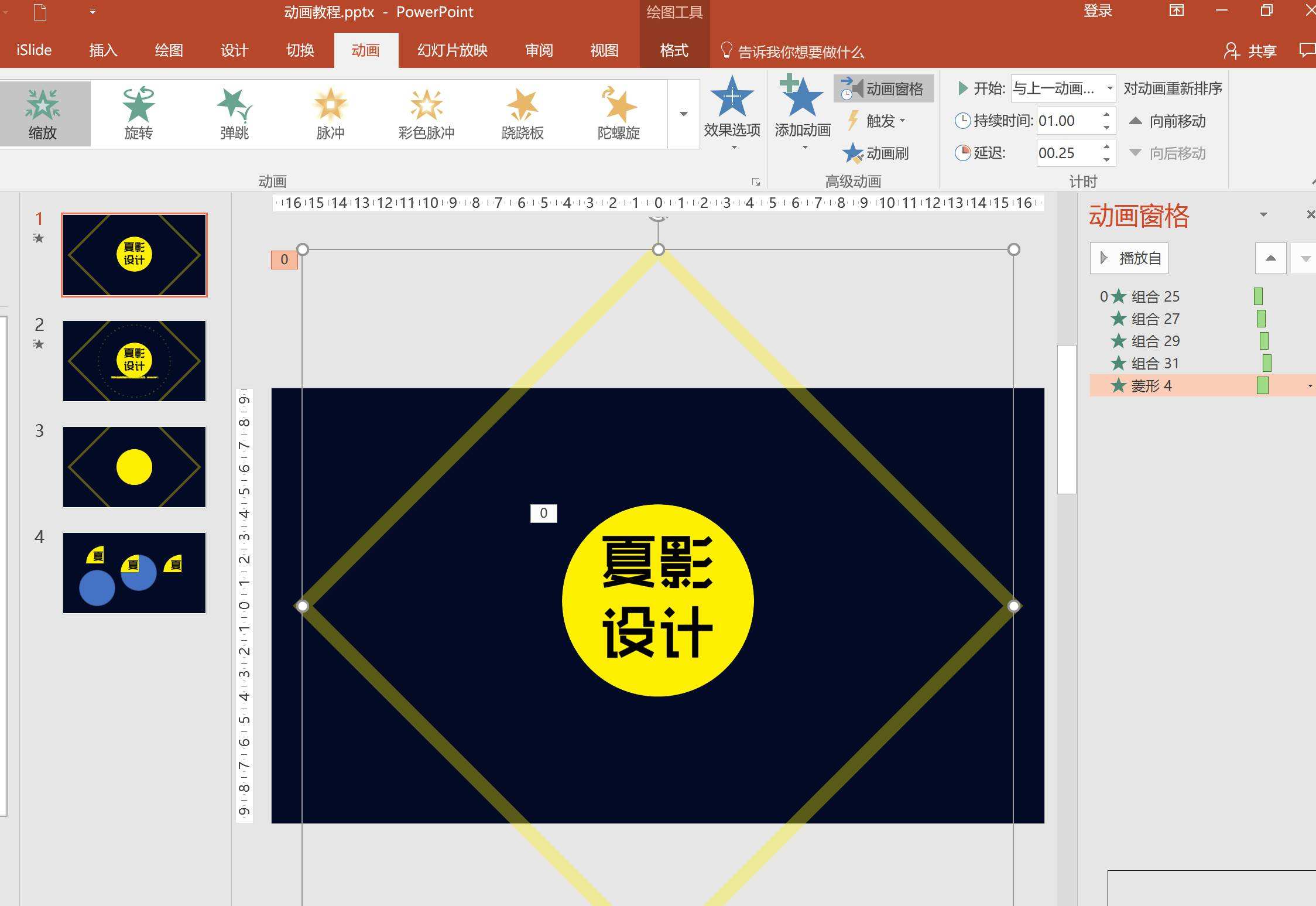1316x906 pixels.
Task: Open the 格式 format tab
Action: pyautogui.click(x=674, y=50)
